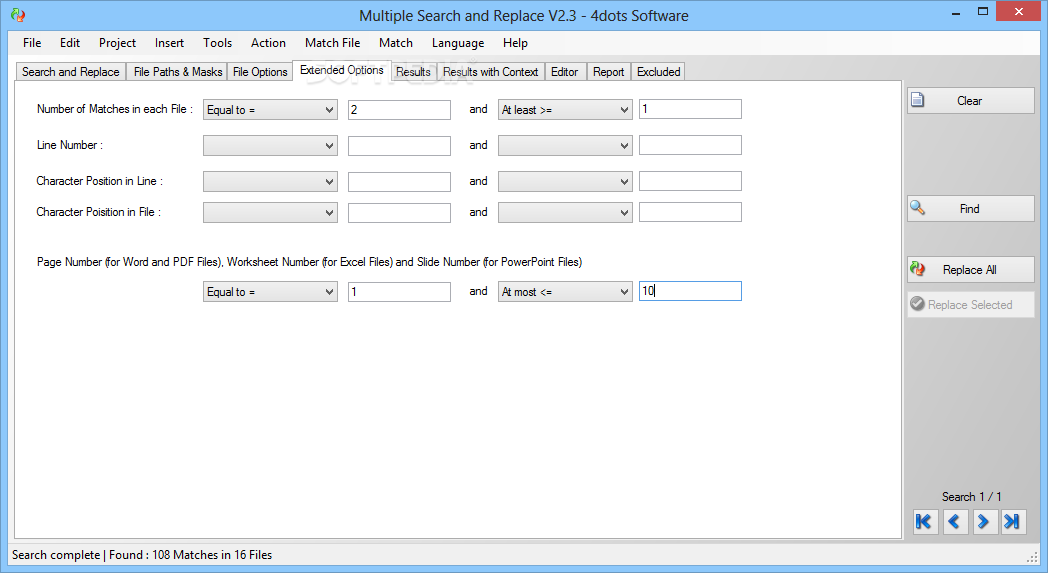Image resolution: width=1048 pixels, height=573 pixels.
Task: Open the Edit menu
Action: click(70, 43)
